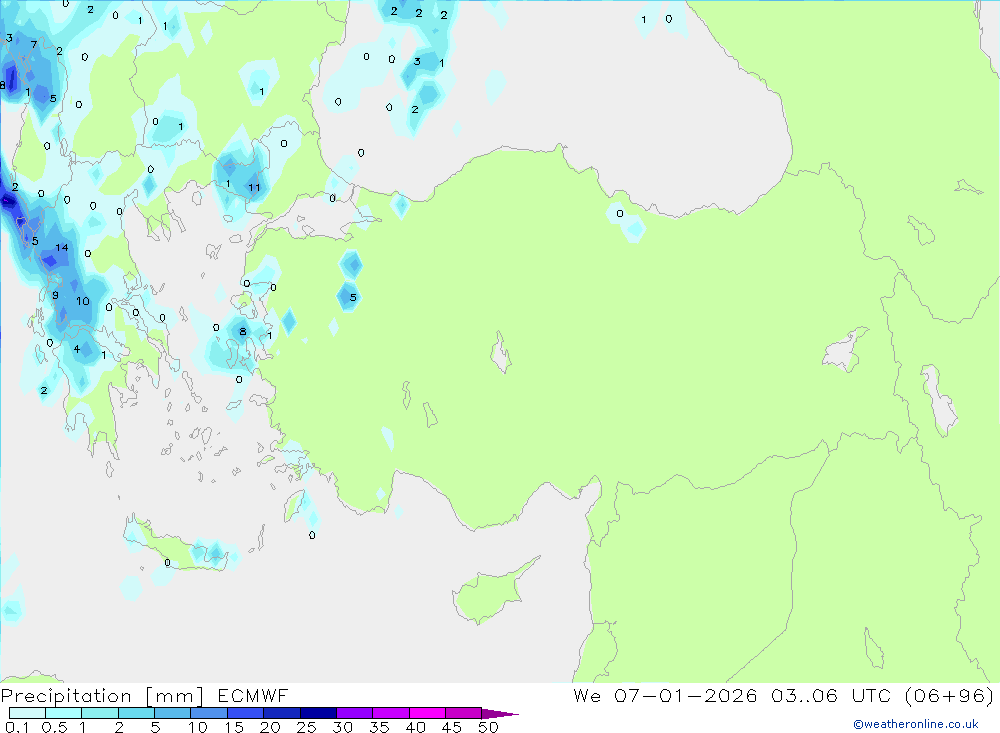The width and height of the screenshot is (1000, 733).
Task: Click the '11' precipitation value on the map
Action: click(x=254, y=188)
